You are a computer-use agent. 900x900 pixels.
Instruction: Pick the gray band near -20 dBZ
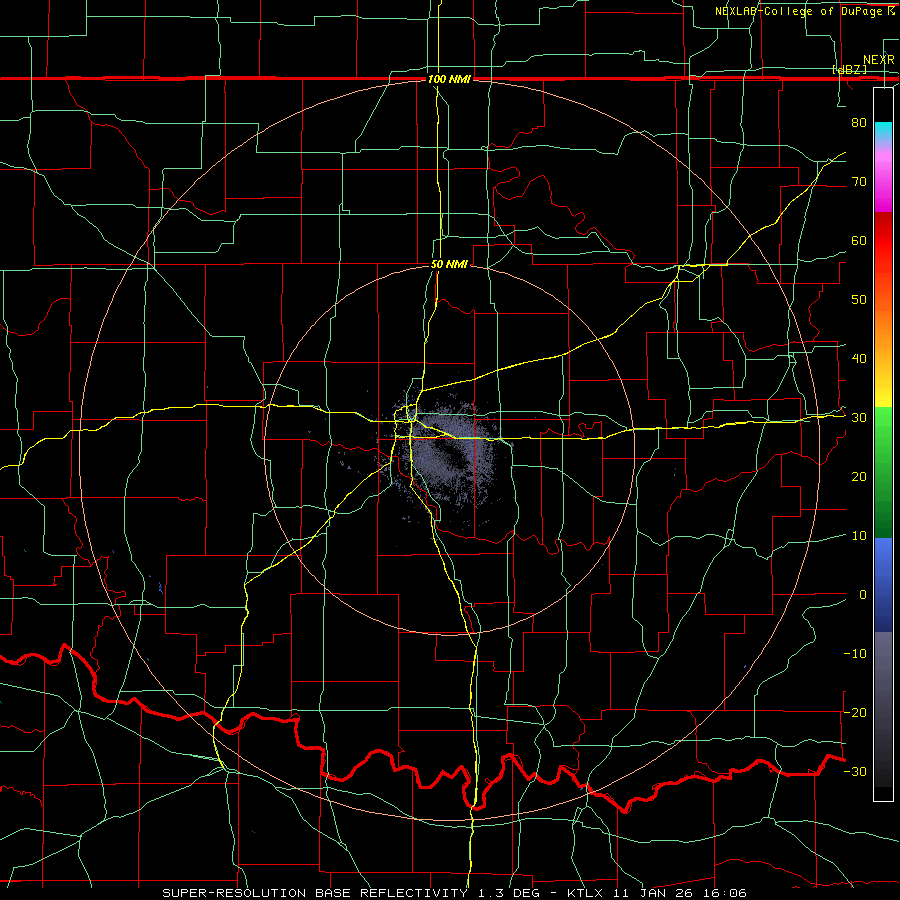(x=883, y=712)
